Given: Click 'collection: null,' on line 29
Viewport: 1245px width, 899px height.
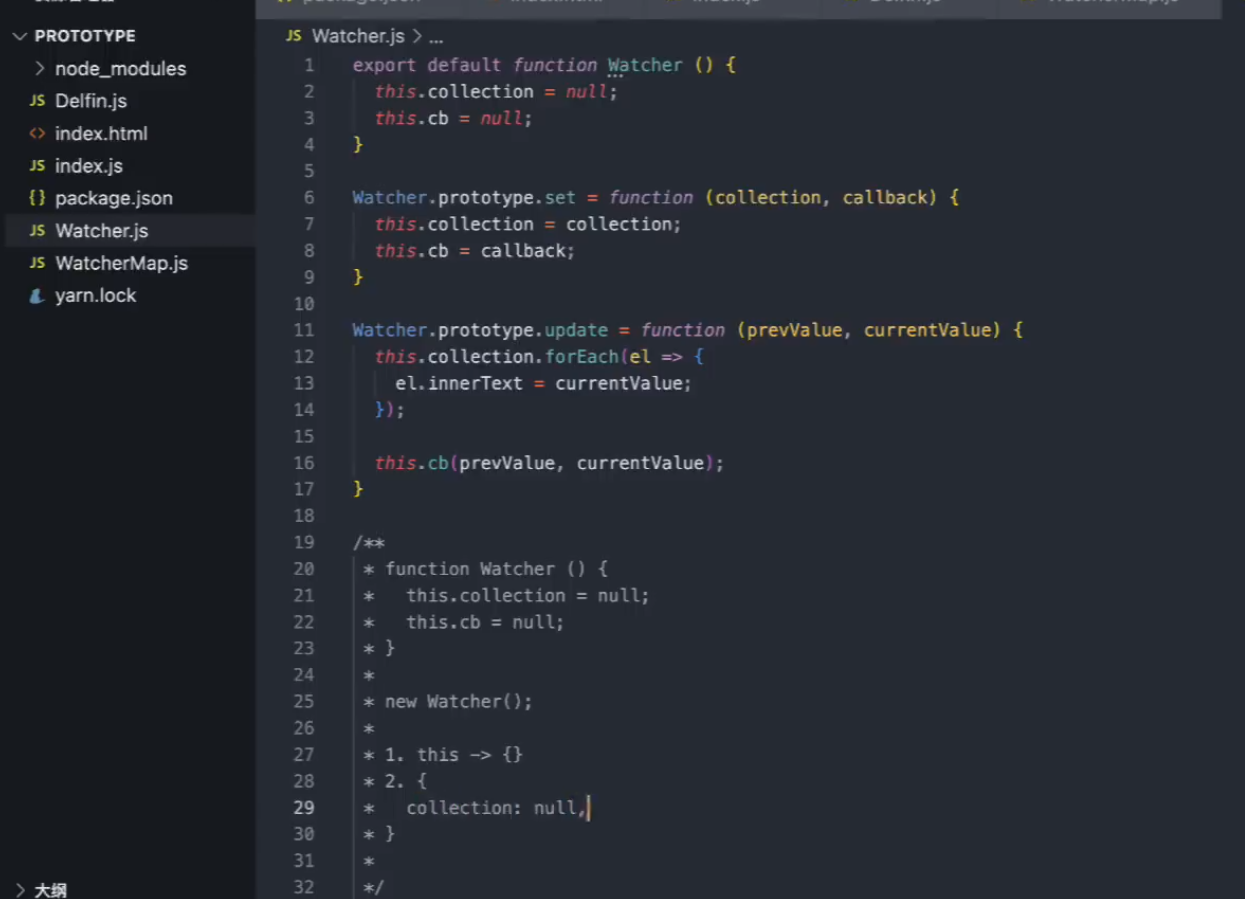Looking at the screenshot, I should point(496,808).
